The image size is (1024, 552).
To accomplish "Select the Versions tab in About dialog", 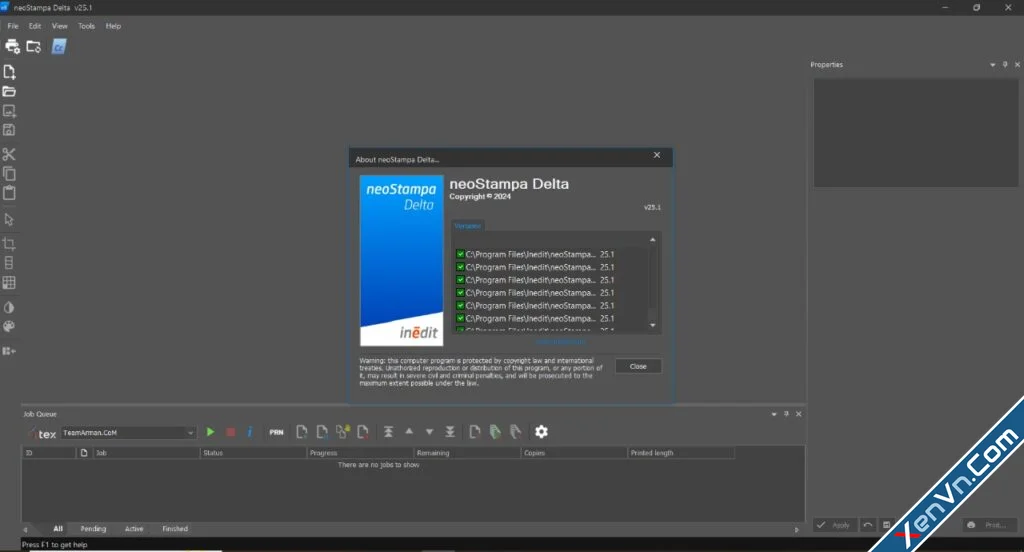I will (x=468, y=226).
